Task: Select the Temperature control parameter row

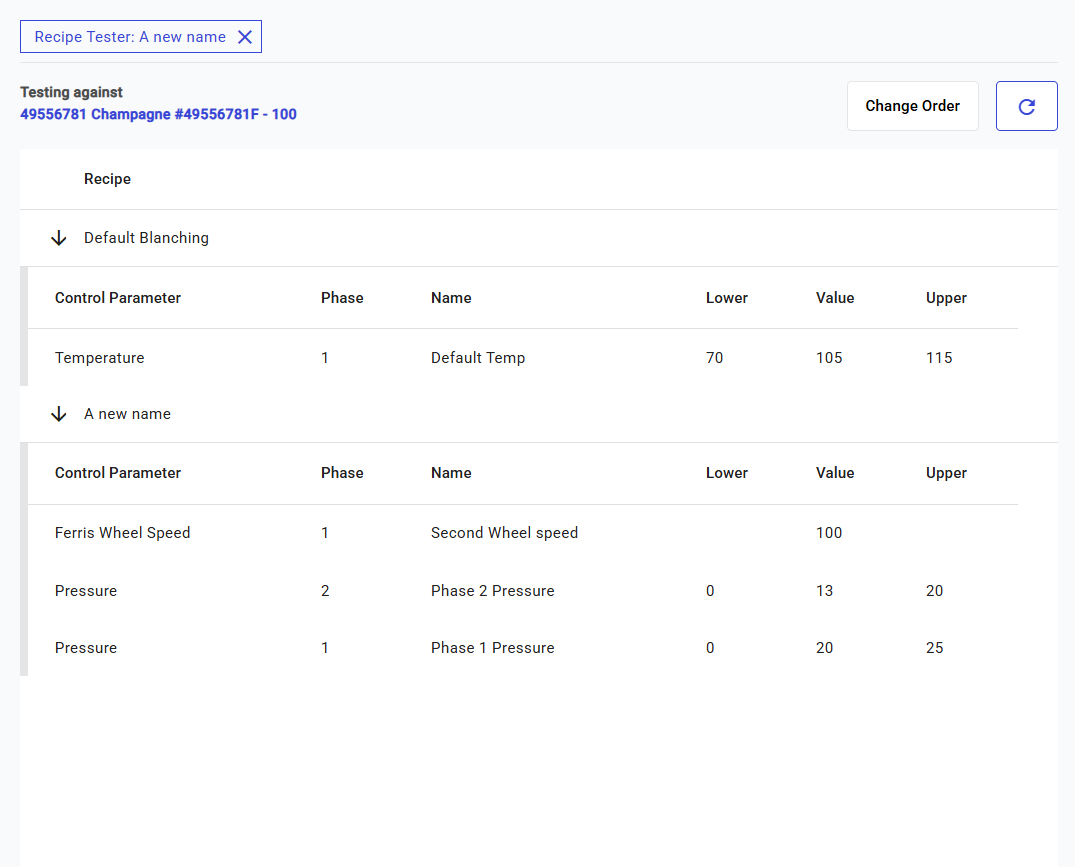Action: [100, 358]
